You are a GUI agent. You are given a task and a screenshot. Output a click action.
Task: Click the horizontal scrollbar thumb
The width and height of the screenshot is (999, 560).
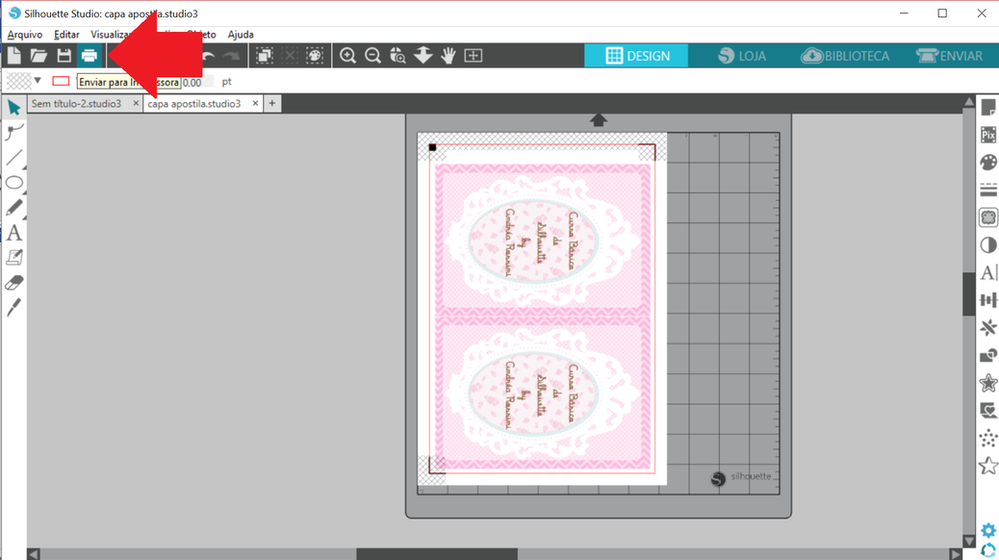436,554
